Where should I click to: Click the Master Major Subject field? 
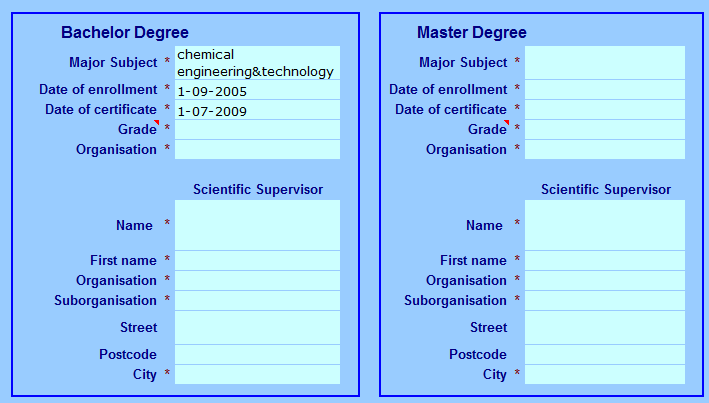[x=605, y=62]
